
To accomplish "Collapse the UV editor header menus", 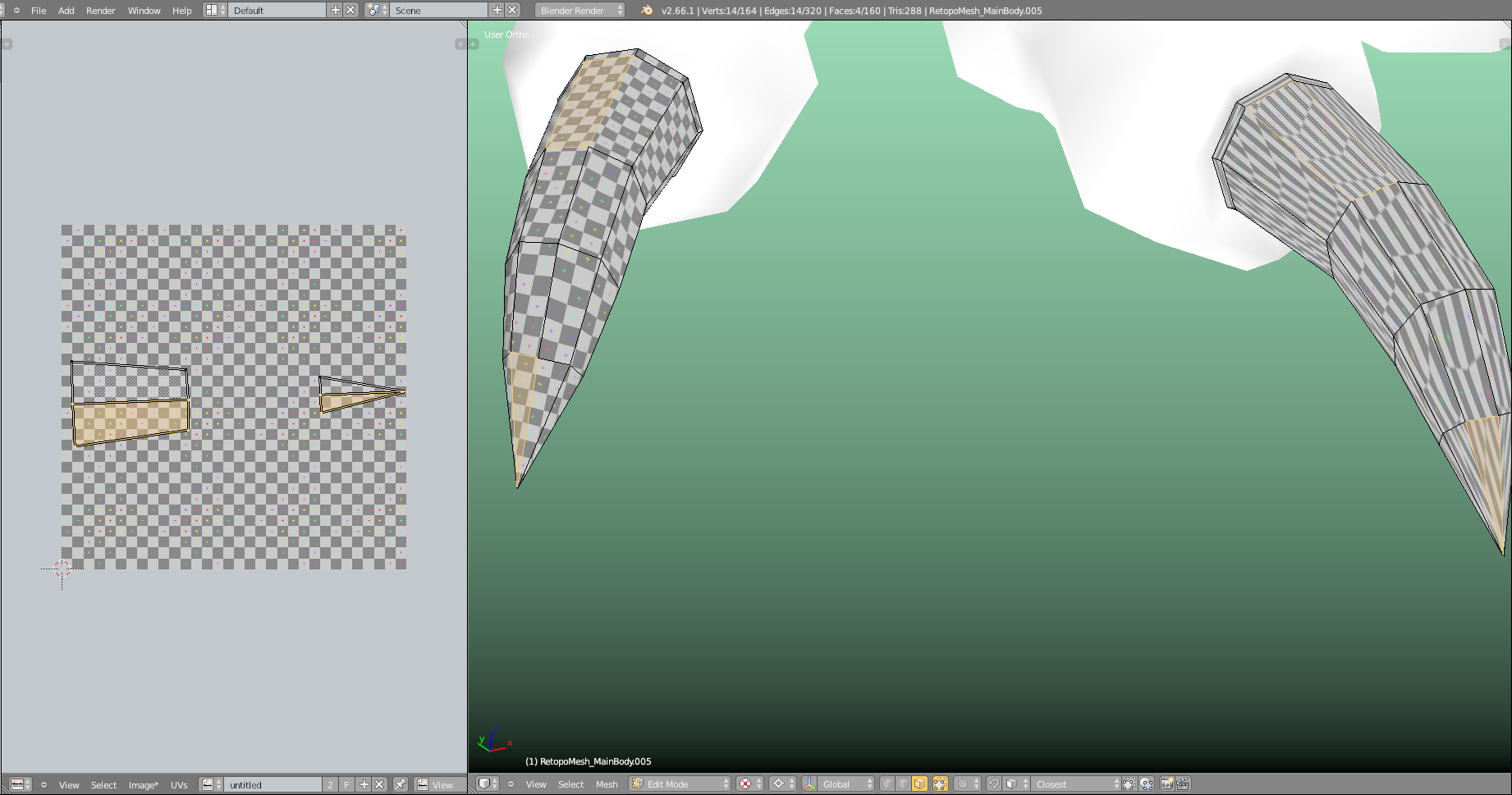I will click(44, 785).
